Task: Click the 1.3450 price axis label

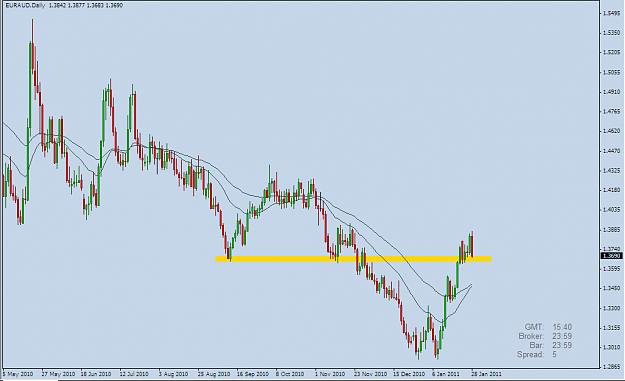Action: pos(611,288)
